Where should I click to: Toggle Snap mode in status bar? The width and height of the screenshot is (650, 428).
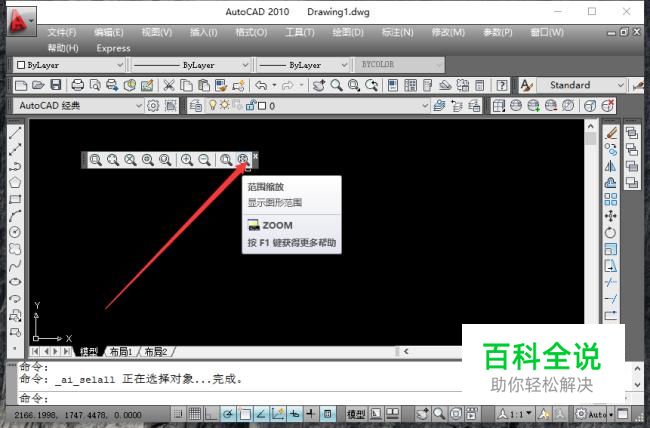(178, 414)
